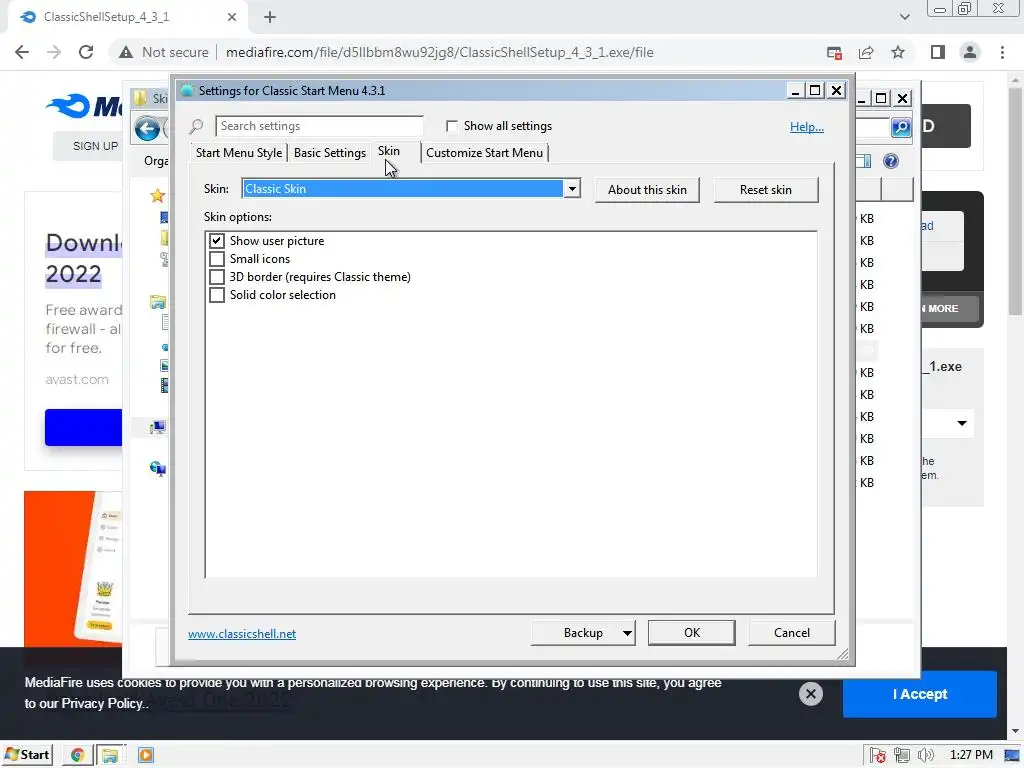Enable Solid color selection checkbox
Image resolution: width=1024 pixels, height=768 pixels.
point(217,295)
